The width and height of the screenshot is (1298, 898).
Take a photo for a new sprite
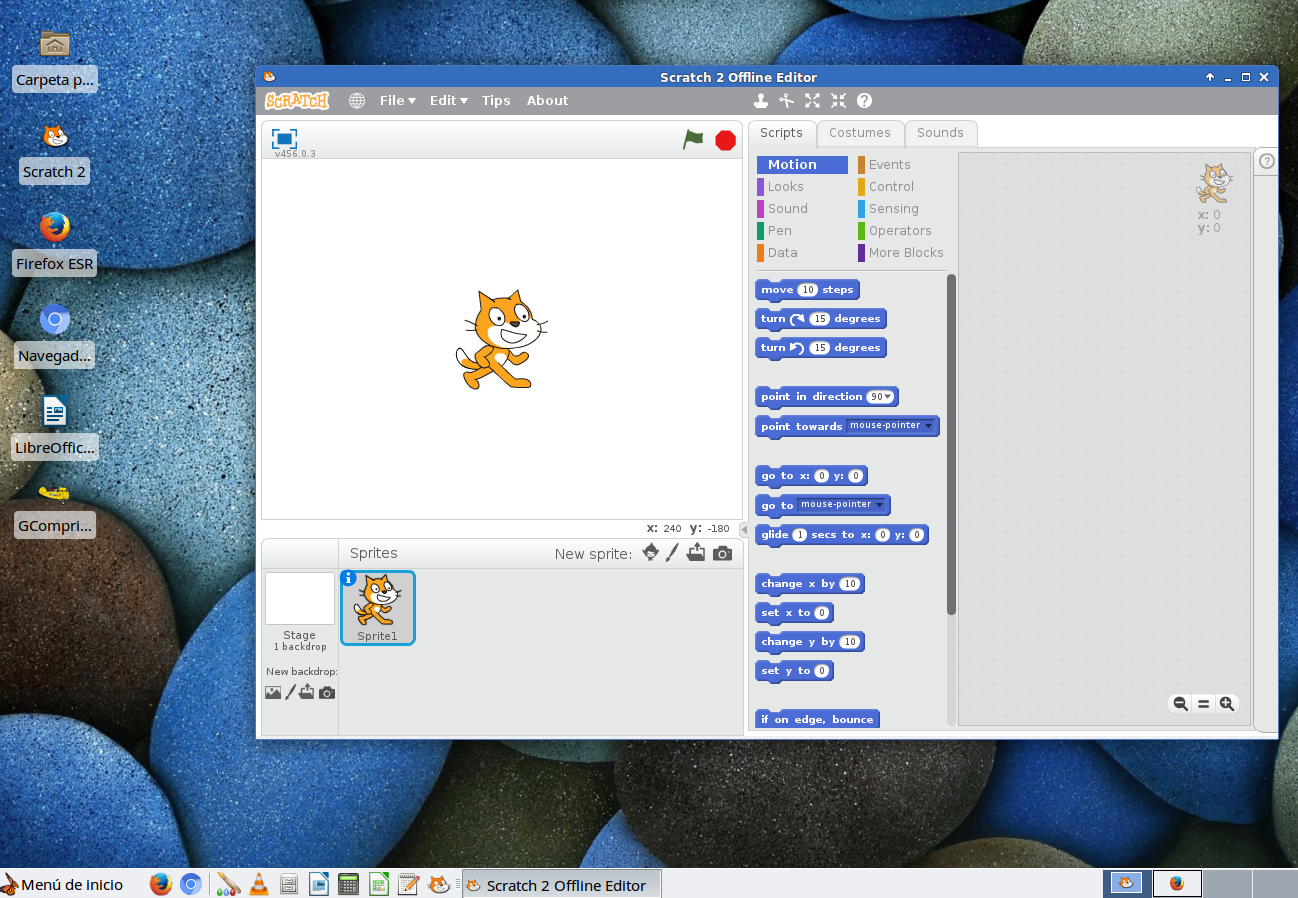click(x=722, y=552)
